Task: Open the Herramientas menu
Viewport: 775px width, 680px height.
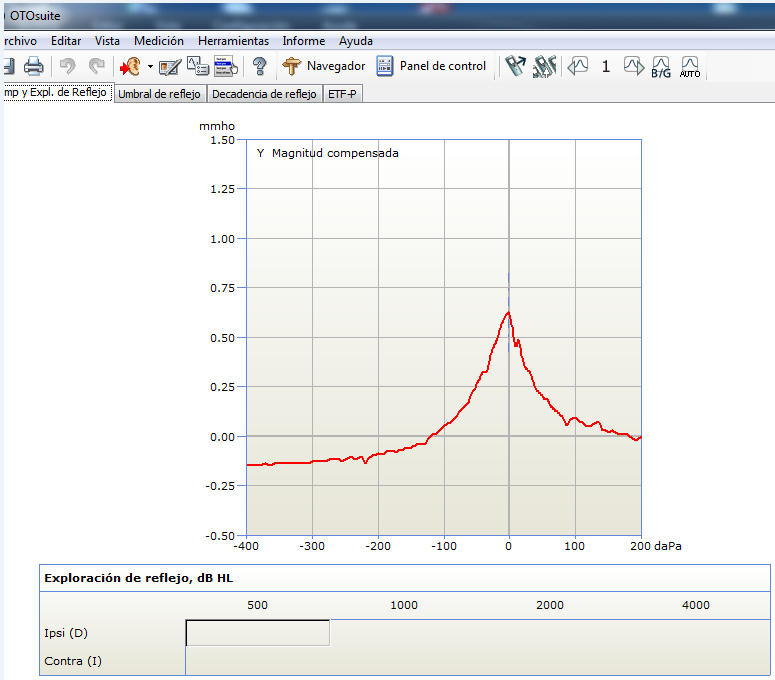Action: [x=233, y=41]
